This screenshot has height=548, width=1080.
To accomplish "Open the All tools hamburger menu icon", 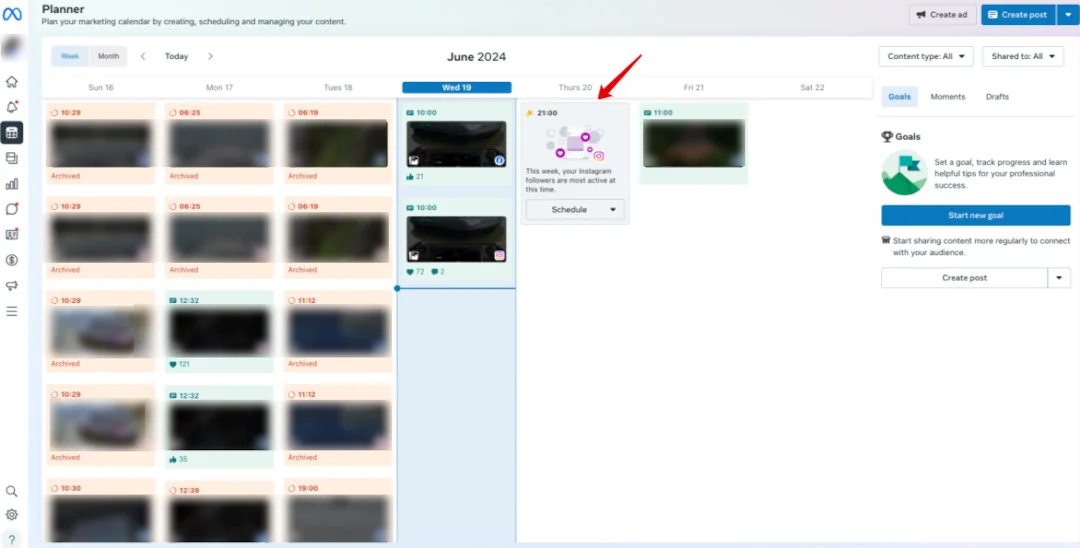I will [12, 311].
